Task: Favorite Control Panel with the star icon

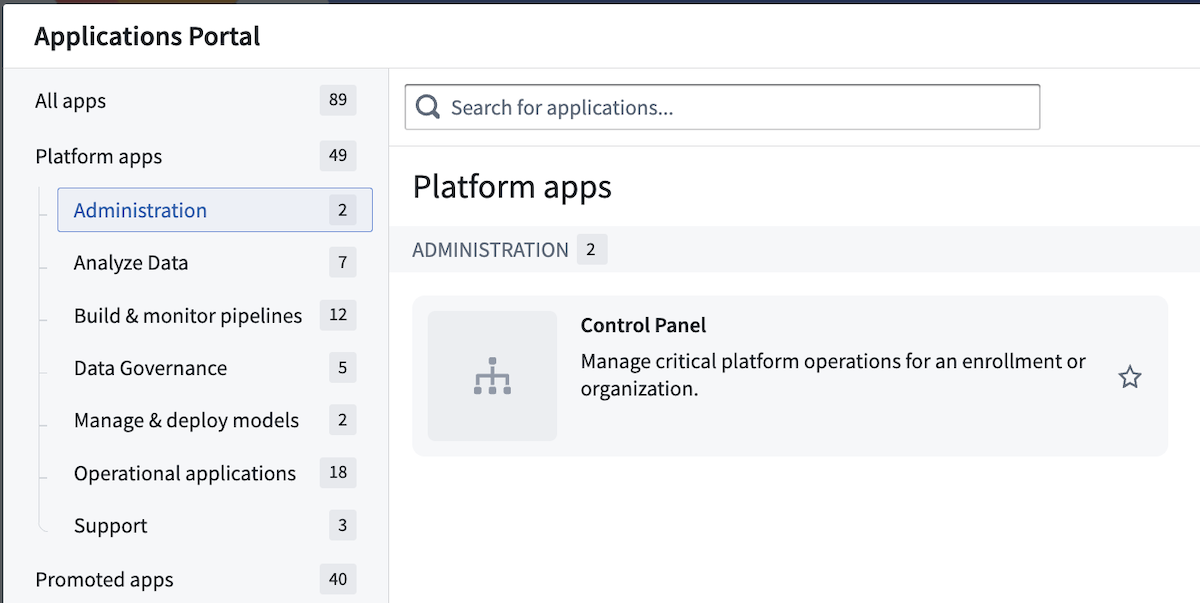Action: [1130, 377]
